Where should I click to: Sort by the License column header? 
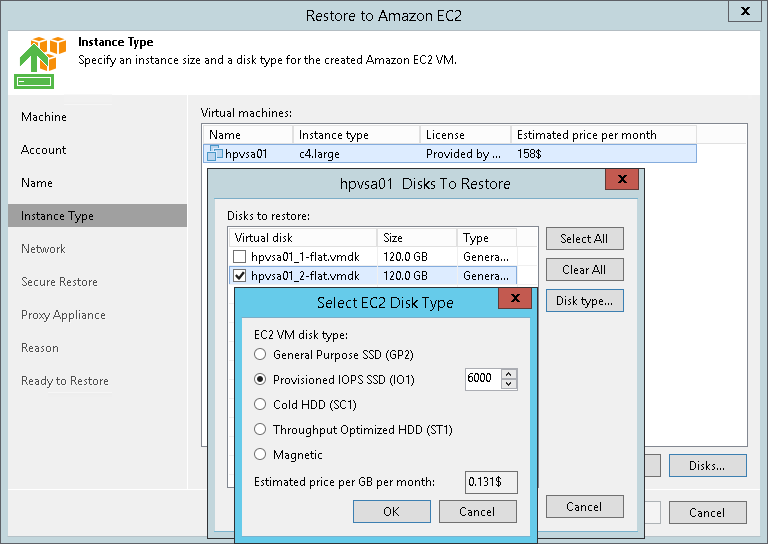[465, 135]
